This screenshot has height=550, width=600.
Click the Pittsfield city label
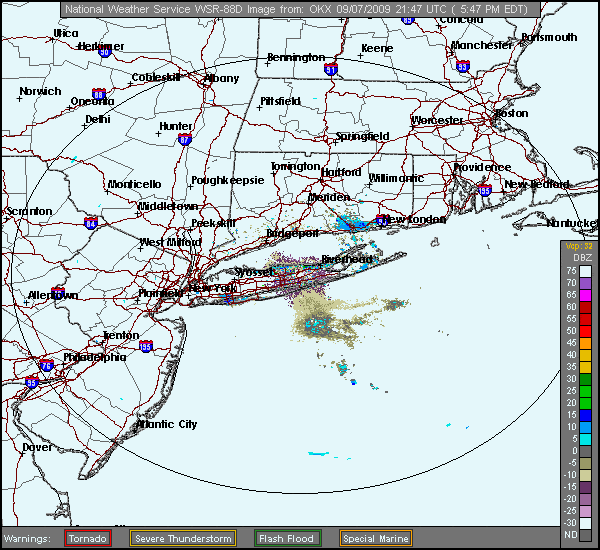(x=280, y=101)
